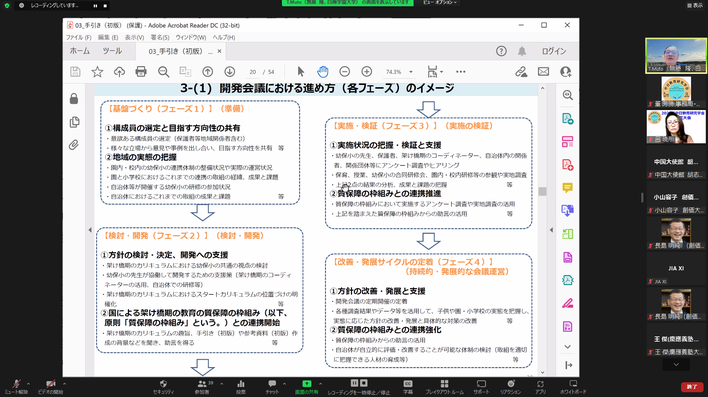
Task: Toggle closed captions button in Zoom
Action: click(x=408, y=387)
